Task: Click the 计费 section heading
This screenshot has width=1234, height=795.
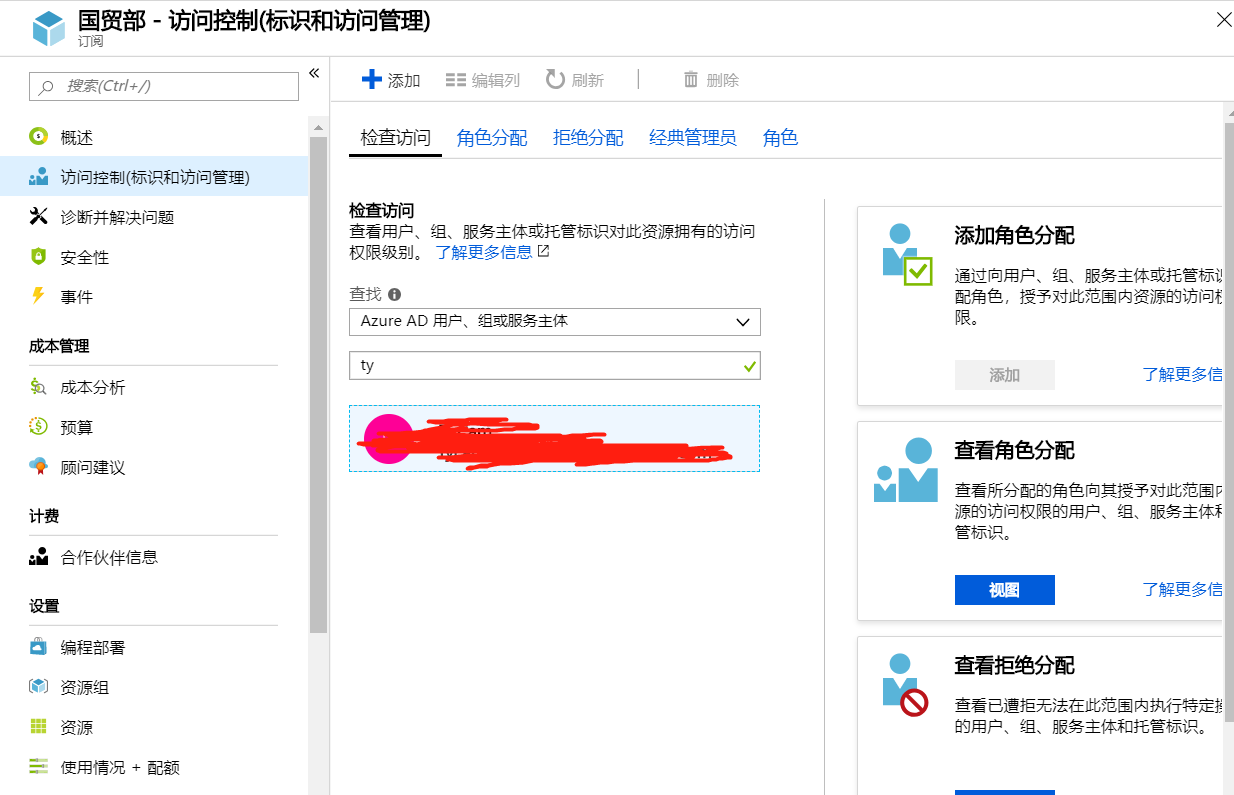Action: pyautogui.click(x=44, y=516)
